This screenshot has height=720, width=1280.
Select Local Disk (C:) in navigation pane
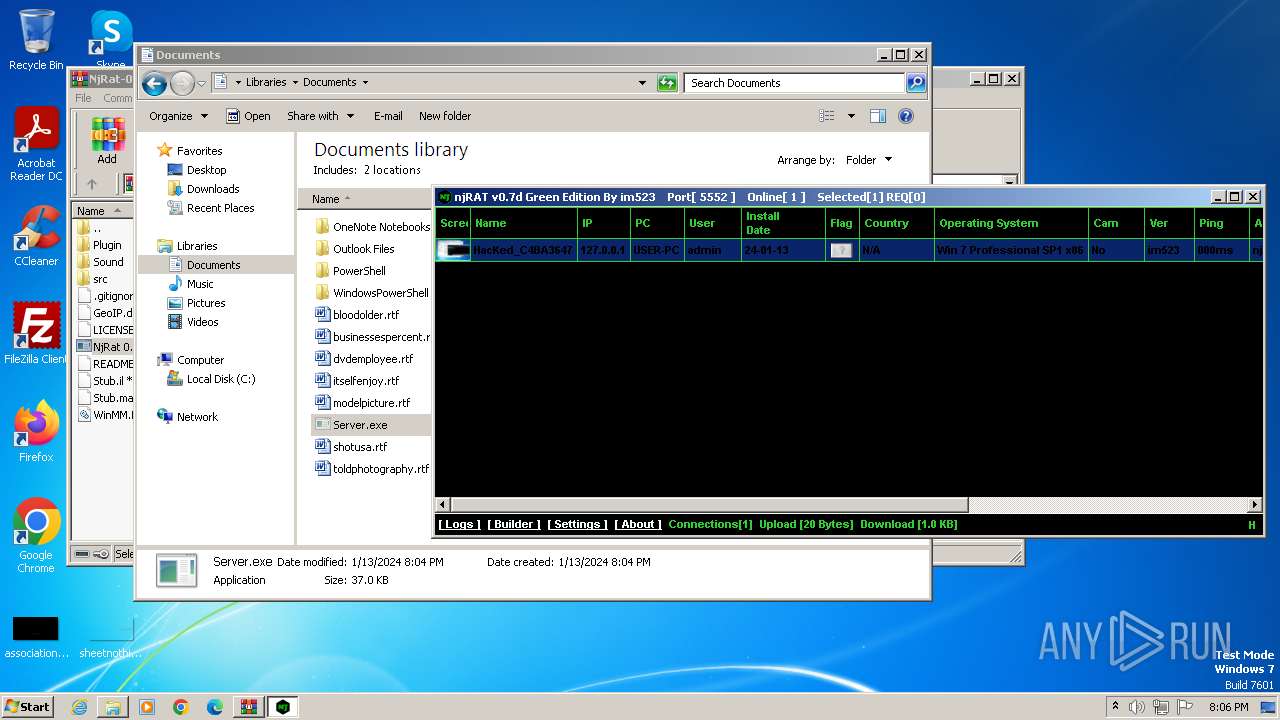[220, 379]
